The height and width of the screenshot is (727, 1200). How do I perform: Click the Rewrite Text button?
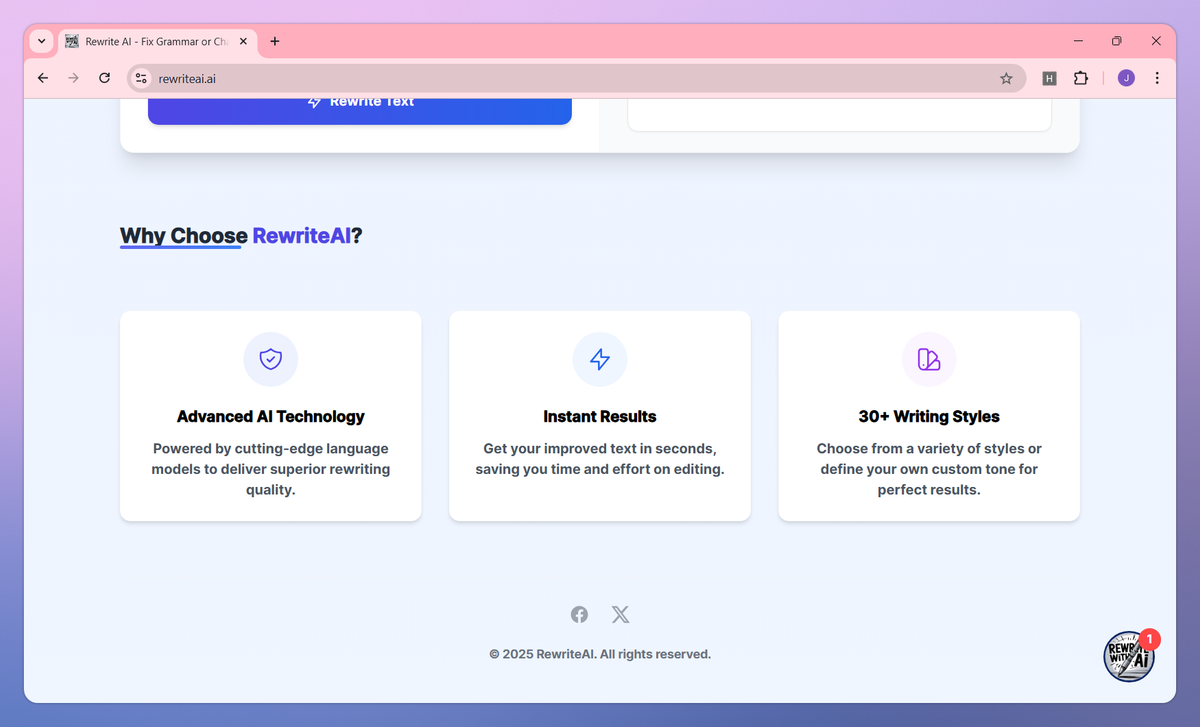tap(360, 110)
